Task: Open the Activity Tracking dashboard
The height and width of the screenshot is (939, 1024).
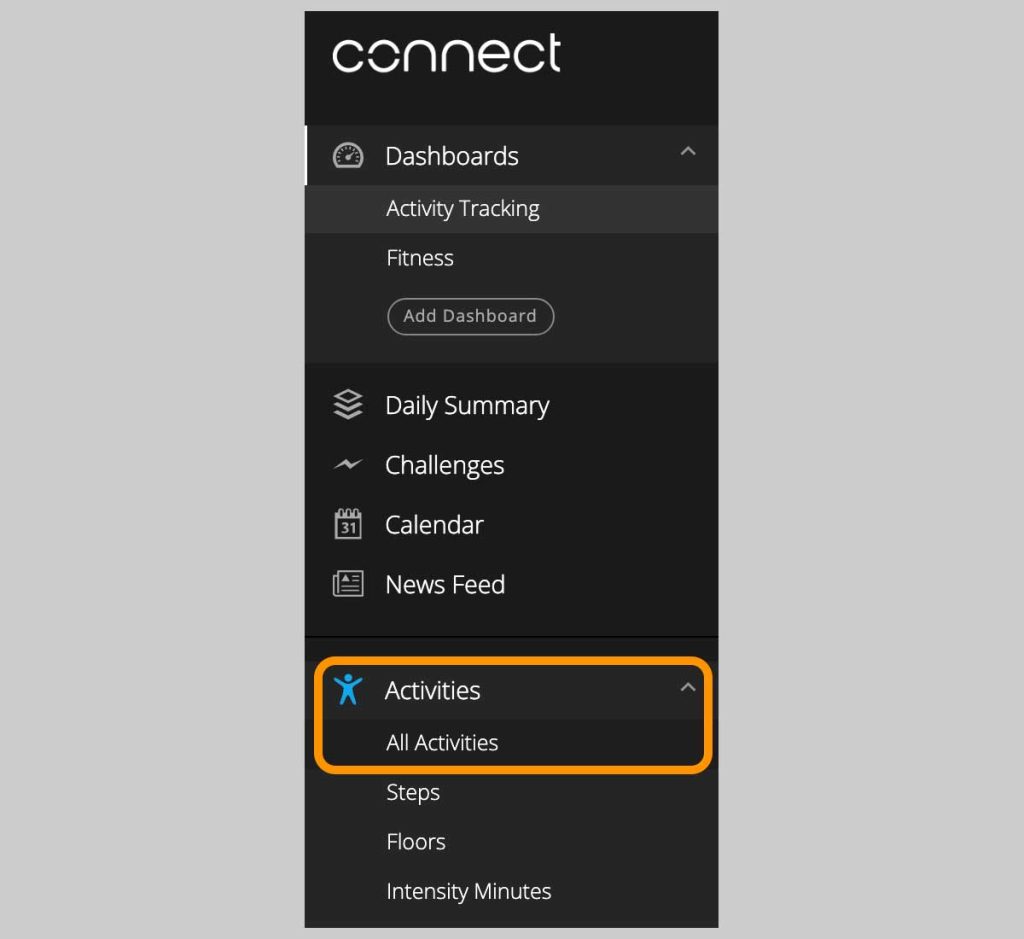Action: click(463, 209)
